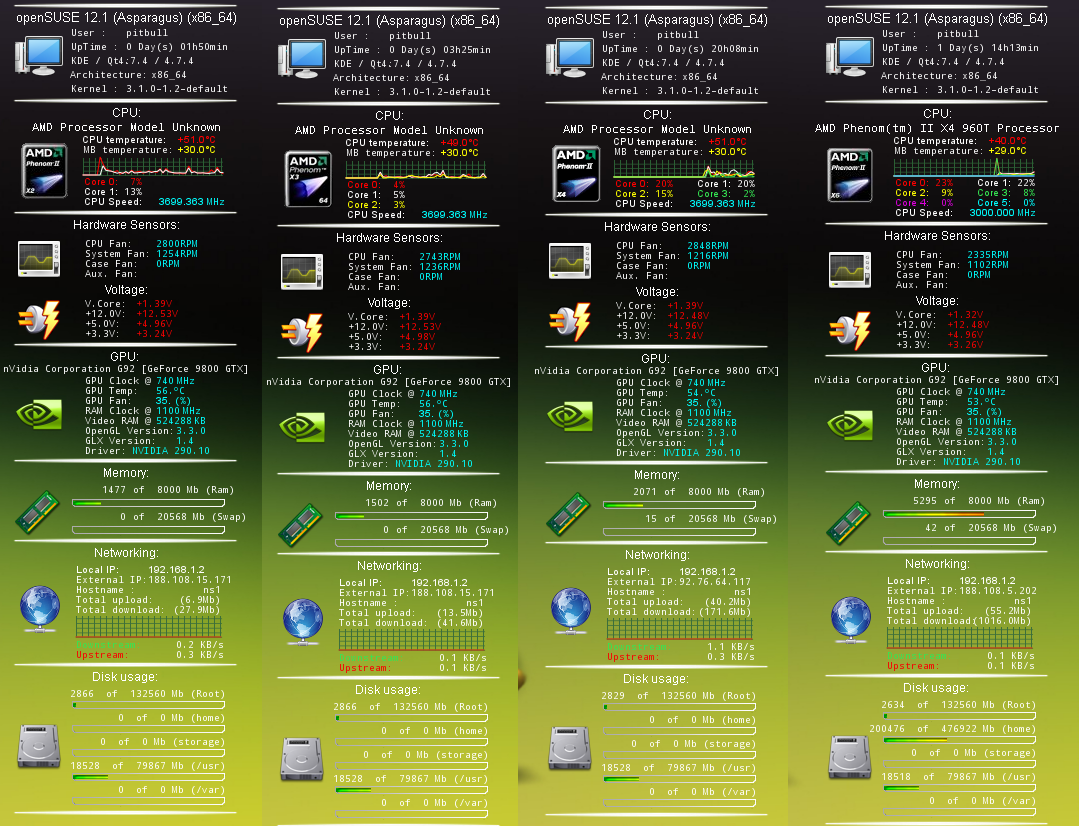Click globe icon beside total upload 6.9Mb
This screenshot has width=1080, height=826.
tap(40, 609)
